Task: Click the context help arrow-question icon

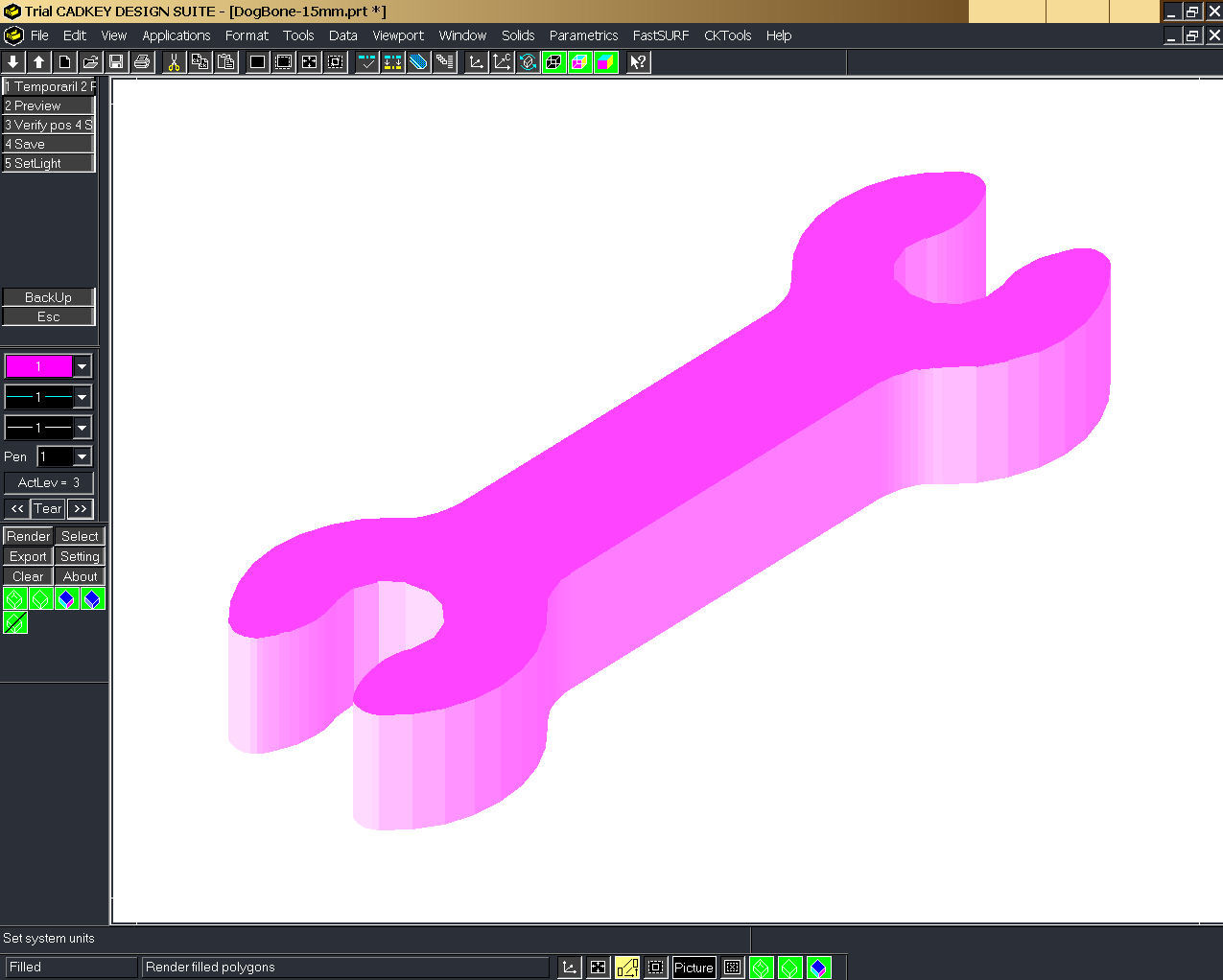Action: pos(638,62)
